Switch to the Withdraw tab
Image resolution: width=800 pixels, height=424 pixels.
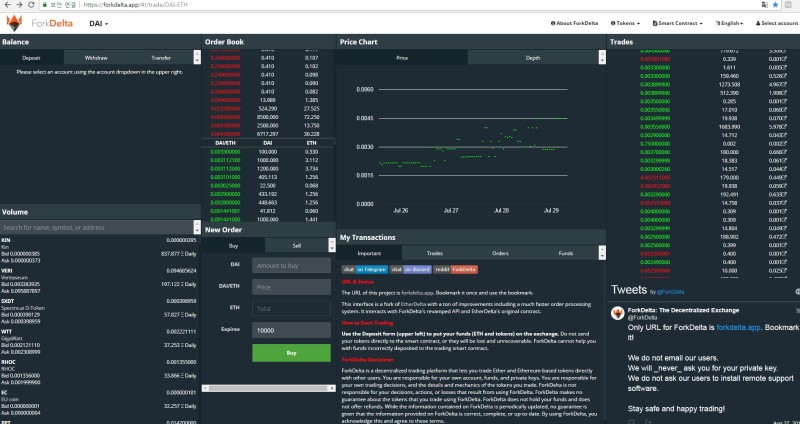96,58
